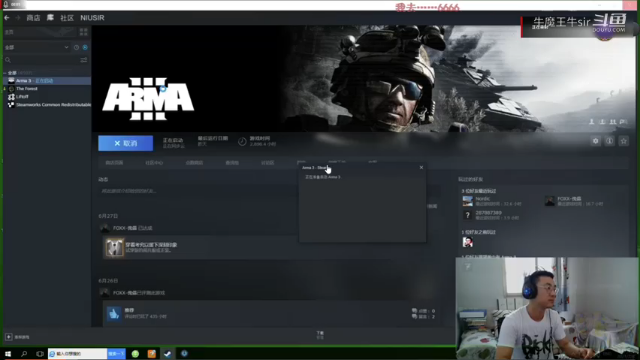The width and height of the screenshot is (640, 360).
Task: Select The Forest in the library list
Action: point(47,89)
